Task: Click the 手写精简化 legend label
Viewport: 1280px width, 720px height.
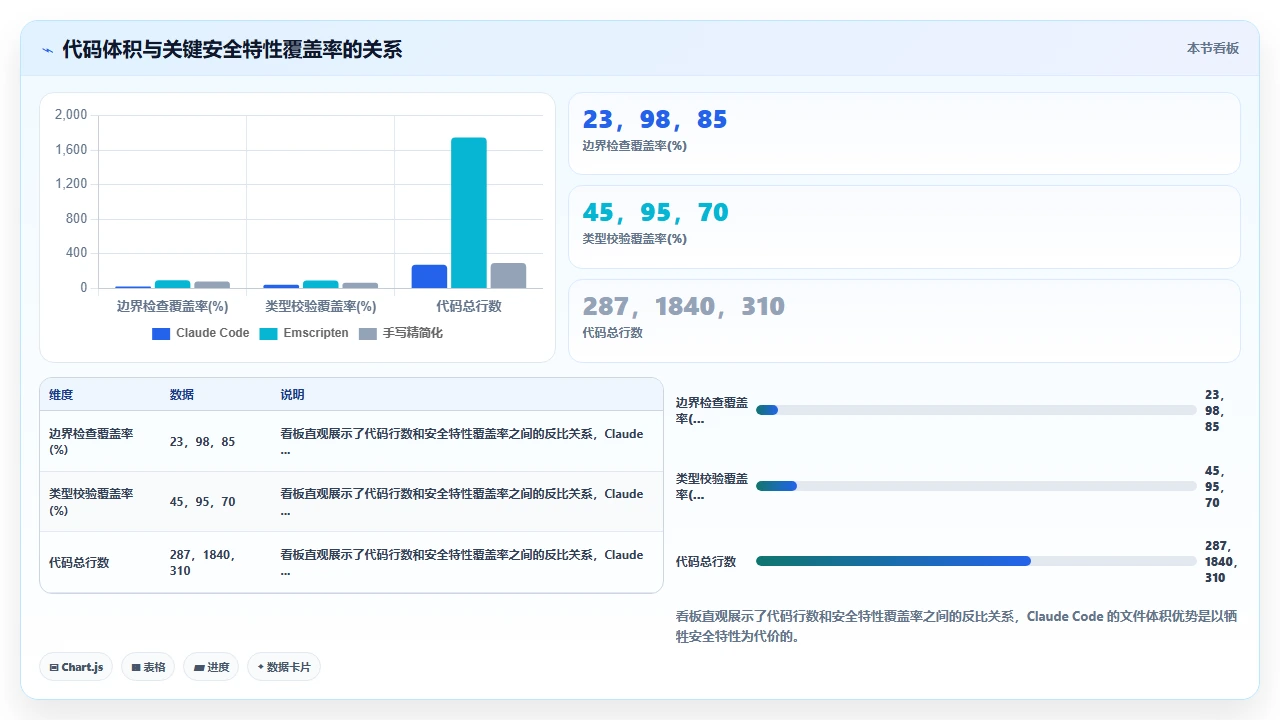Action: point(413,333)
